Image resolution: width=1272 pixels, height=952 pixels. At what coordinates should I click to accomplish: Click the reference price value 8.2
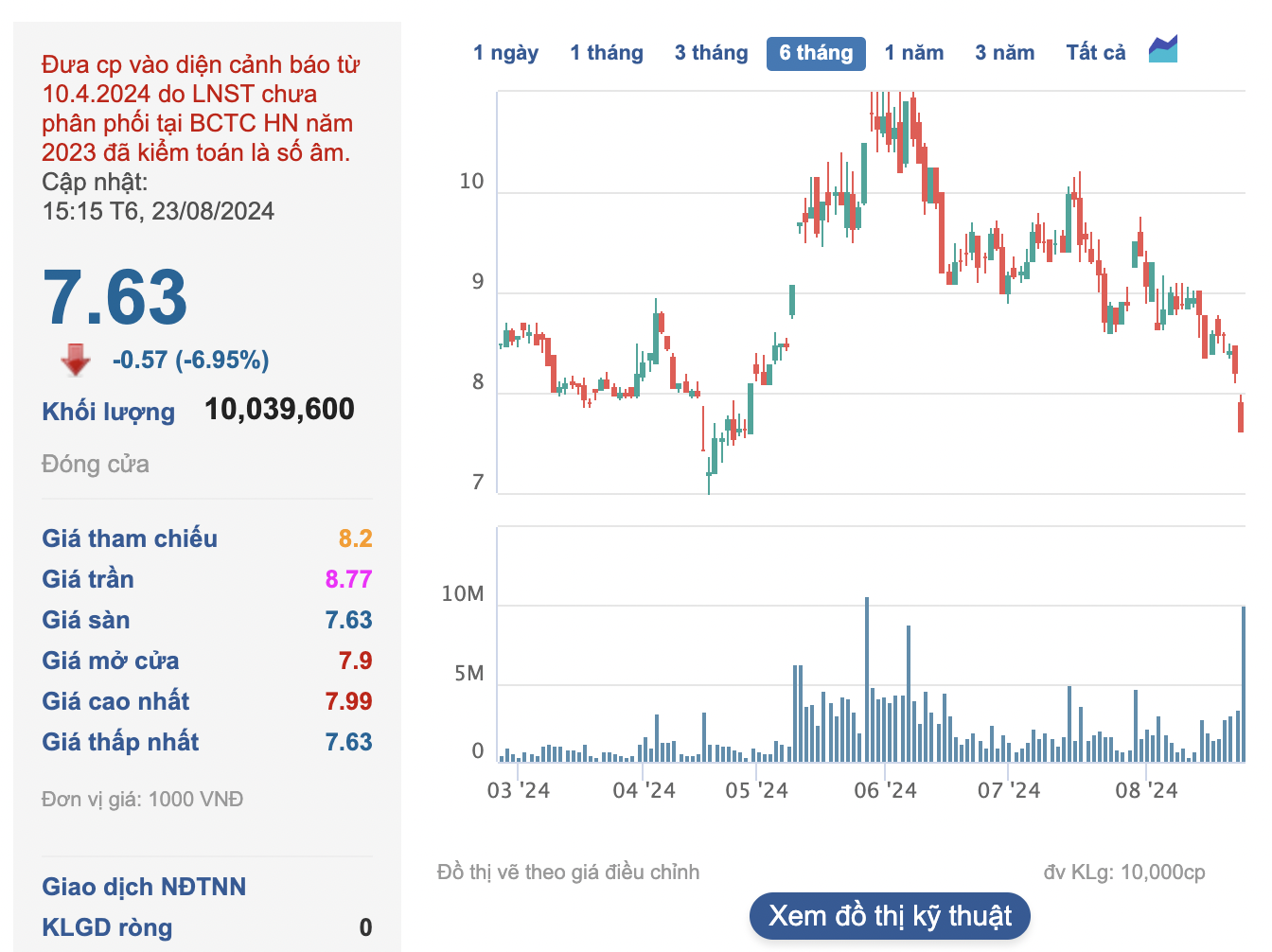356,538
